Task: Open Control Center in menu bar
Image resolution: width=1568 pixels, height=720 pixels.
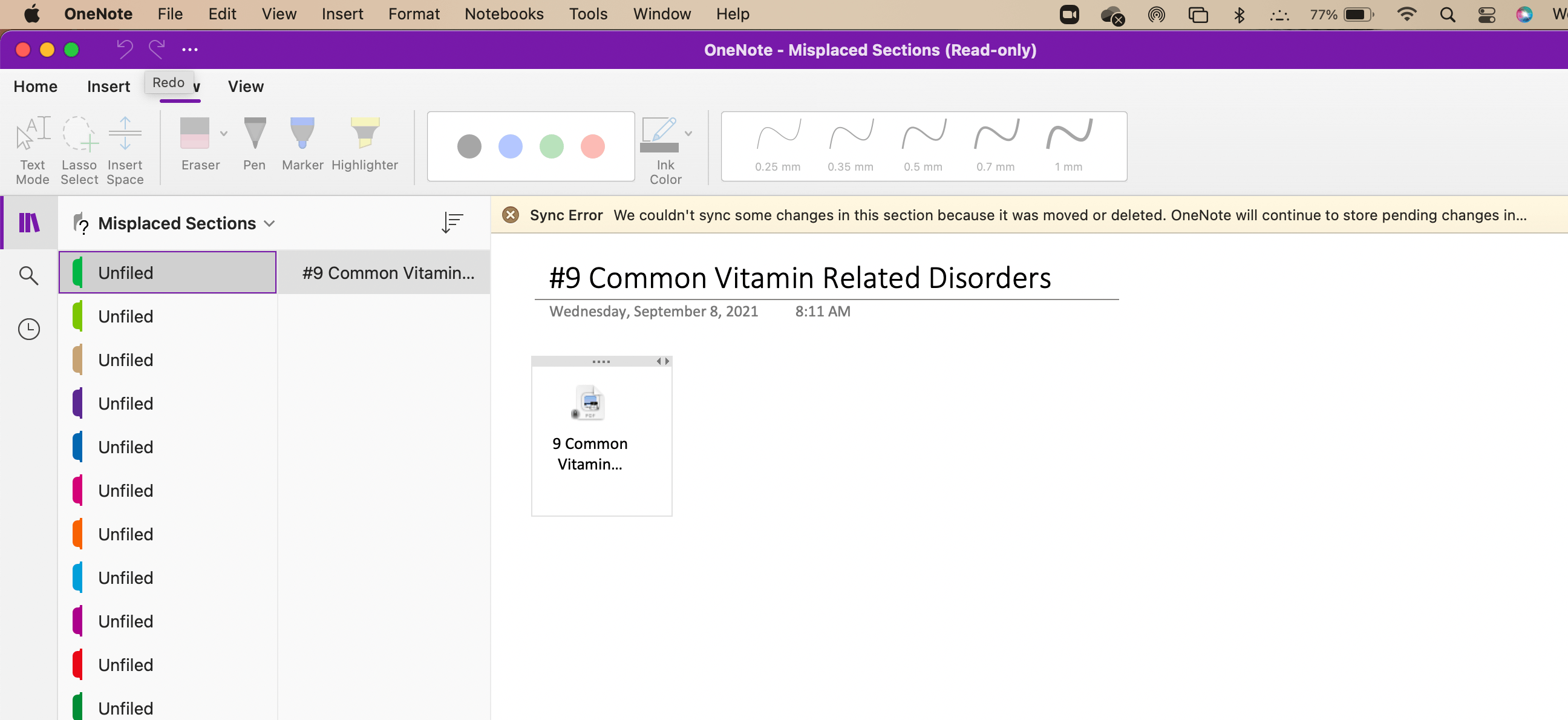Action: pyautogui.click(x=1486, y=14)
